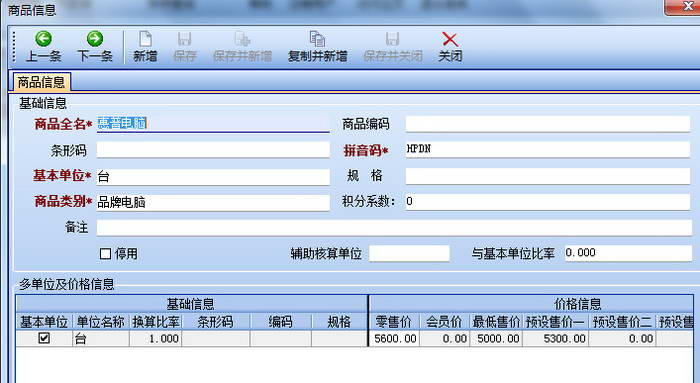Click the 与基本单位比率 field
Screen dimensions: 700x383
point(628,253)
